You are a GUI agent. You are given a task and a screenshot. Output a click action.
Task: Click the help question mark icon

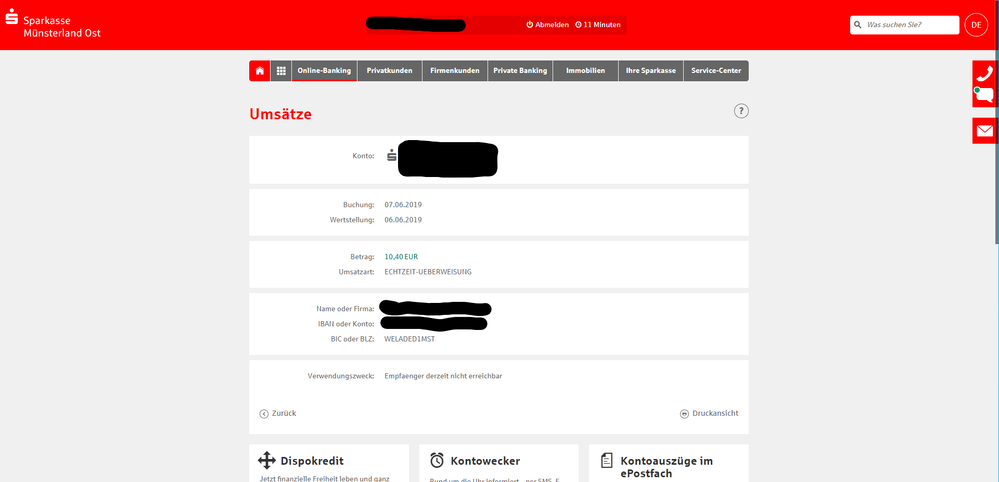click(741, 111)
